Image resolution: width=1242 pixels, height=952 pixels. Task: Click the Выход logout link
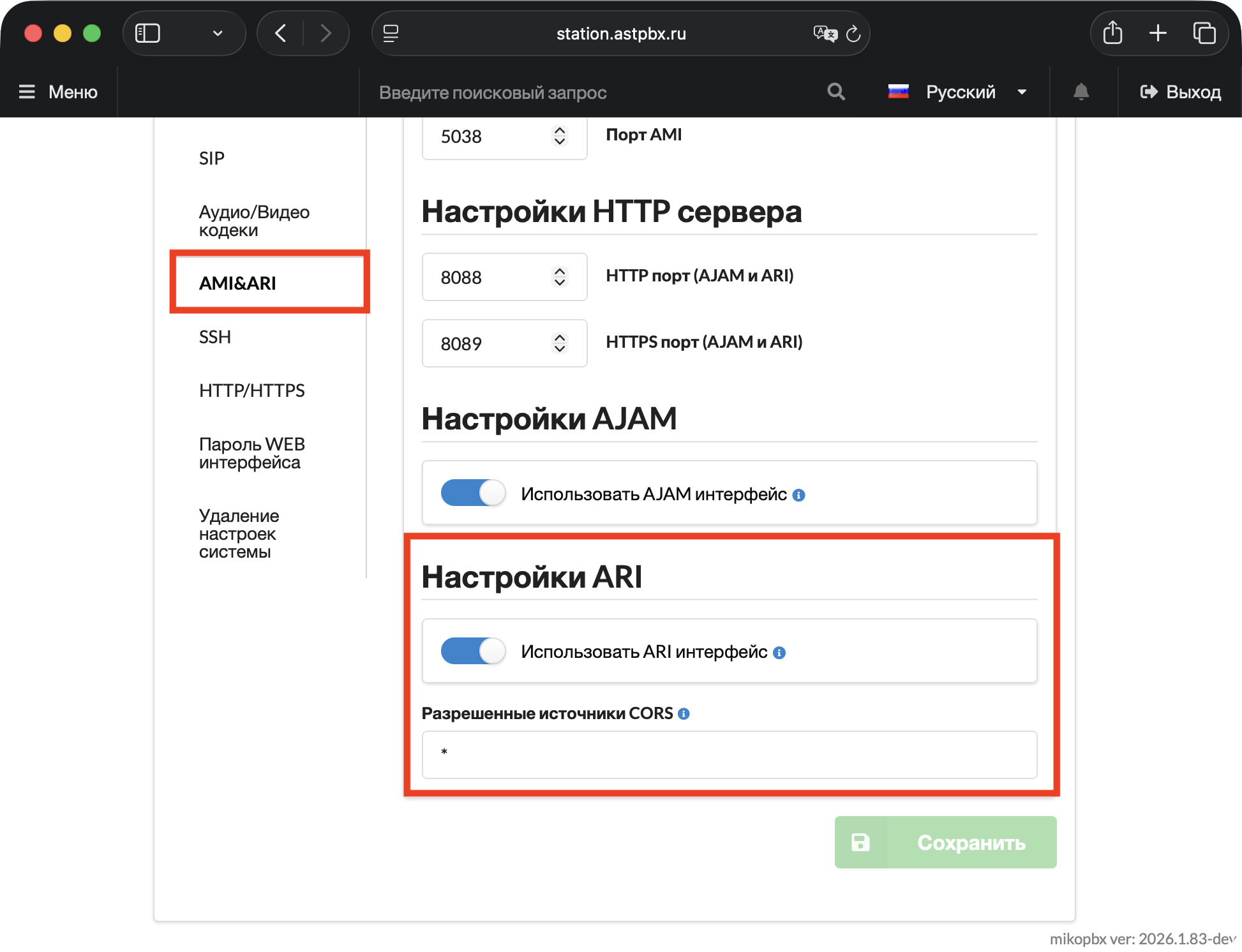1180,92
